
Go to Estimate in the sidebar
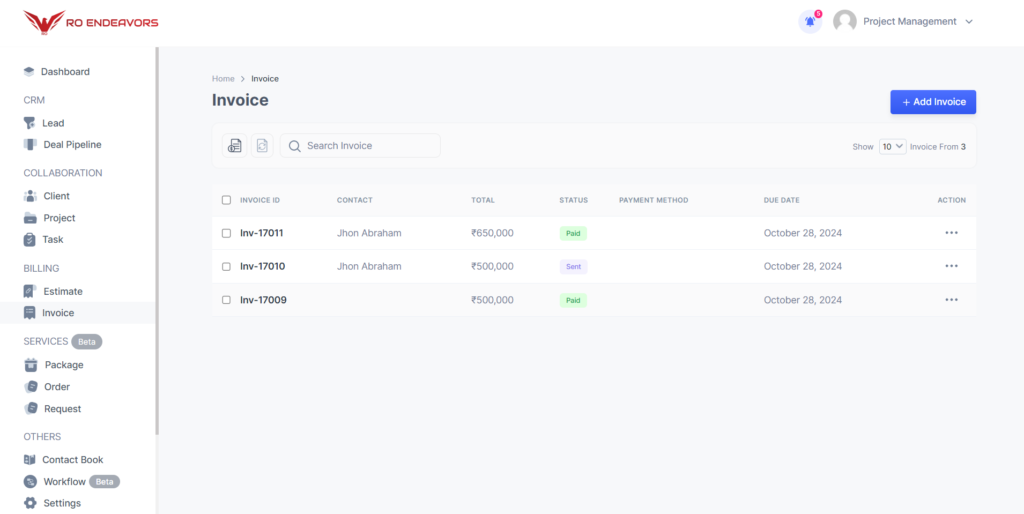pos(62,291)
